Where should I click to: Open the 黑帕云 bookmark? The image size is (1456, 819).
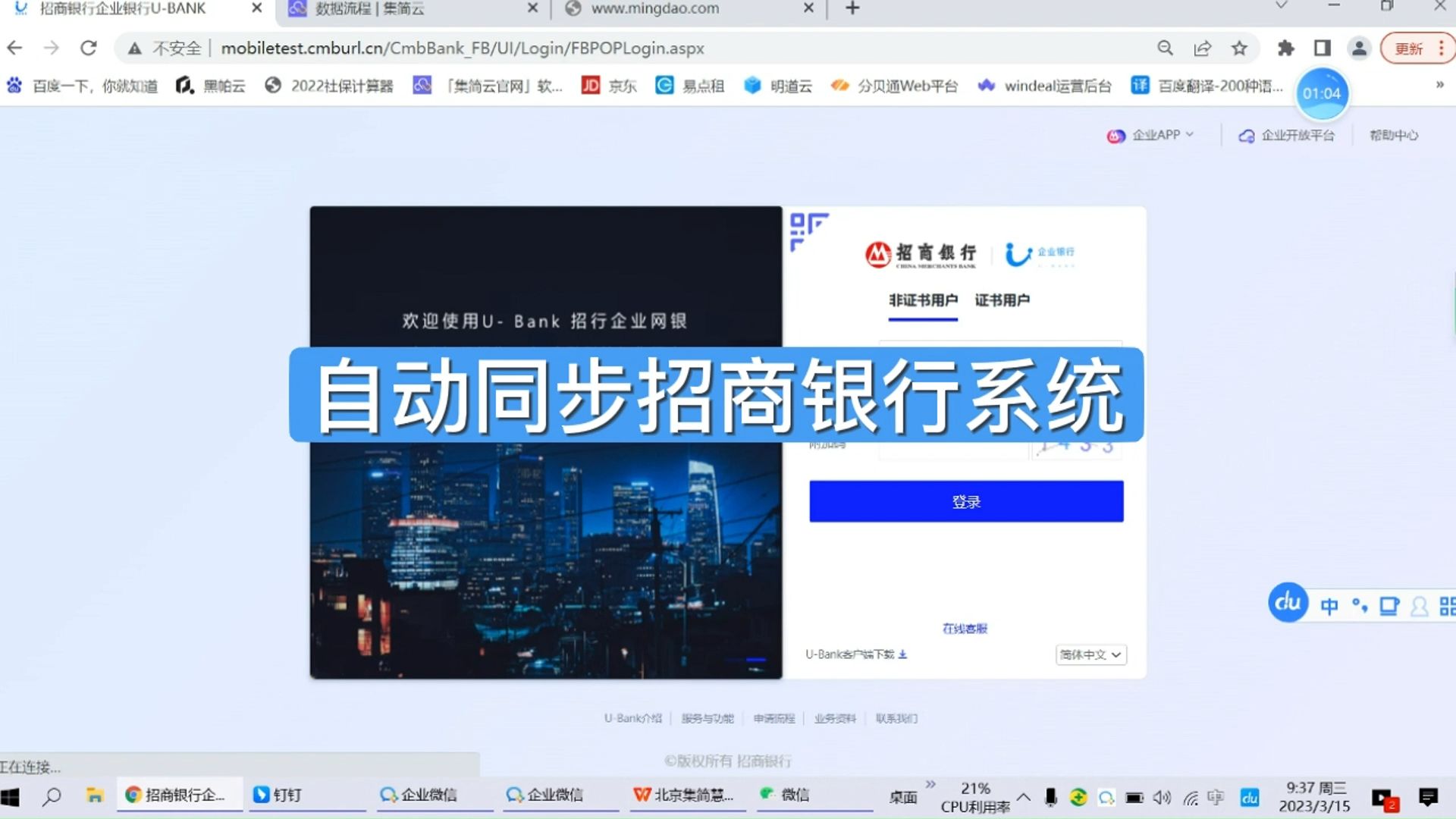[211, 86]
